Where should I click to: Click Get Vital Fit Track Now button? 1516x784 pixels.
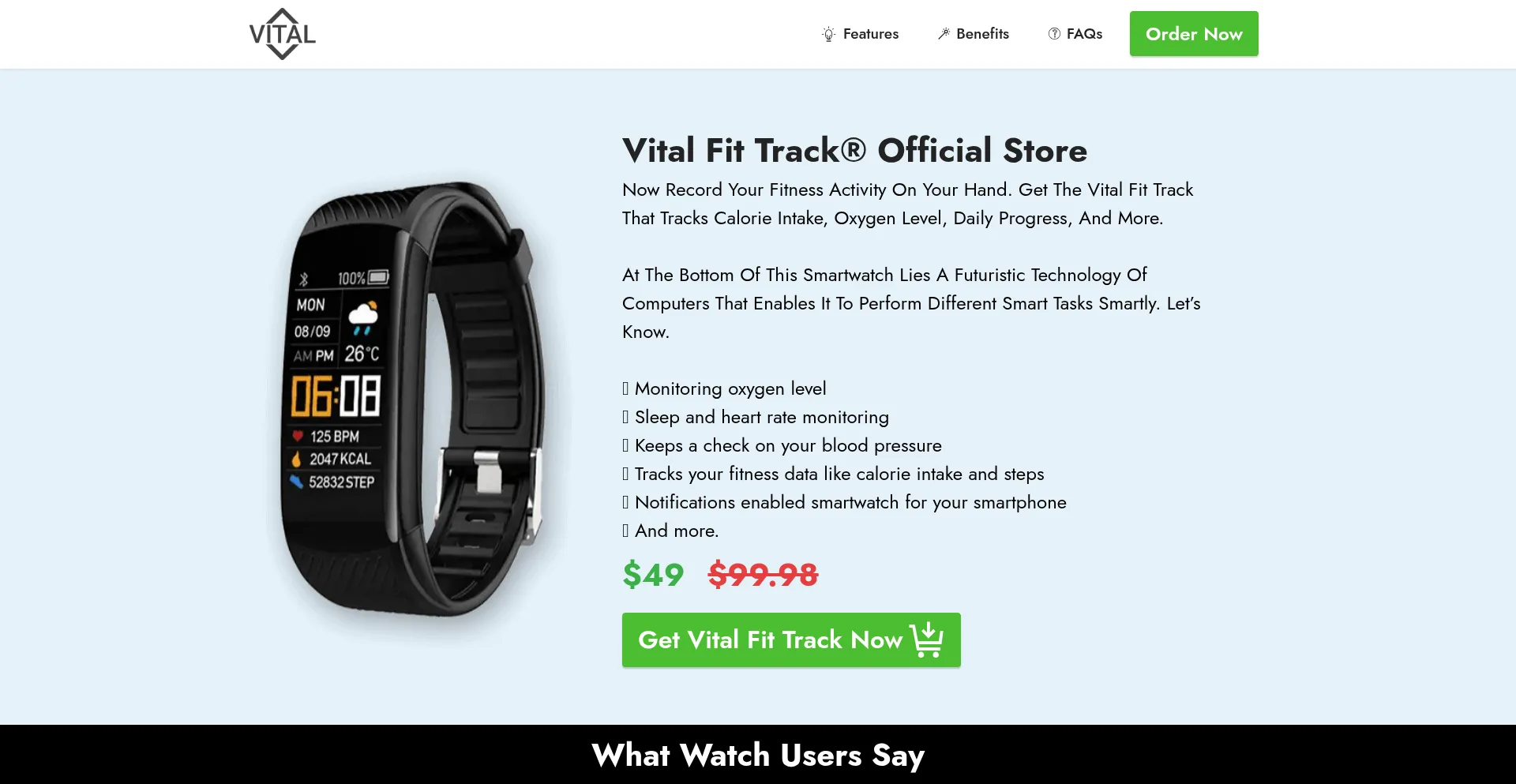791,640
